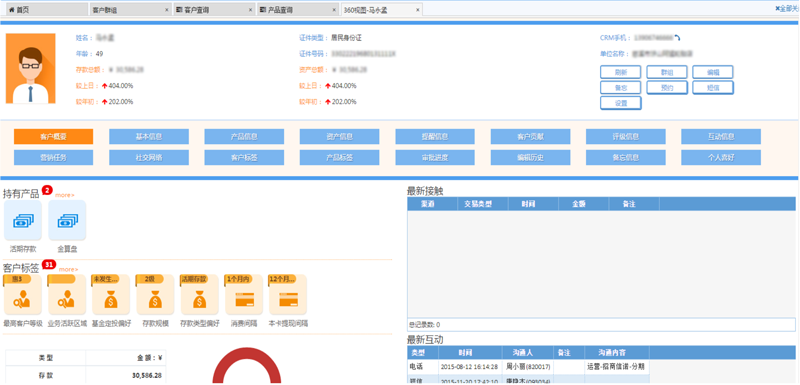Click the red donut chart
Viewport: 800px width, 385px height.
click(246, 366)
